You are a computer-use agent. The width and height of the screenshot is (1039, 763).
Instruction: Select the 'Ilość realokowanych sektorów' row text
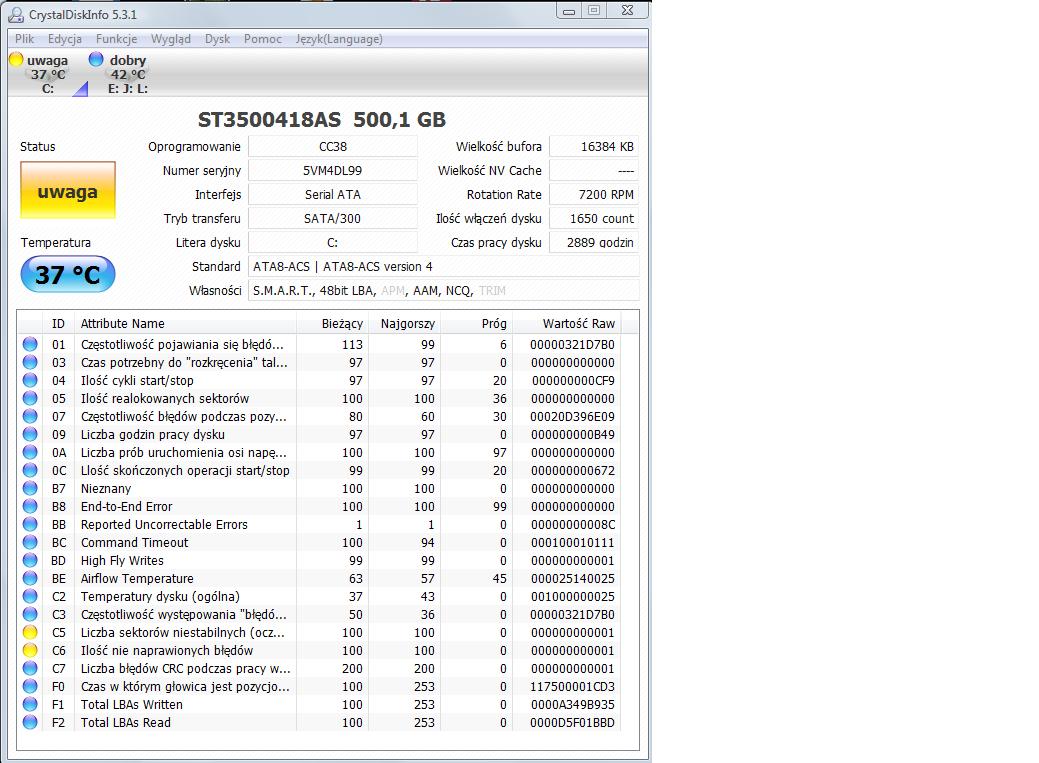point(165,398)
